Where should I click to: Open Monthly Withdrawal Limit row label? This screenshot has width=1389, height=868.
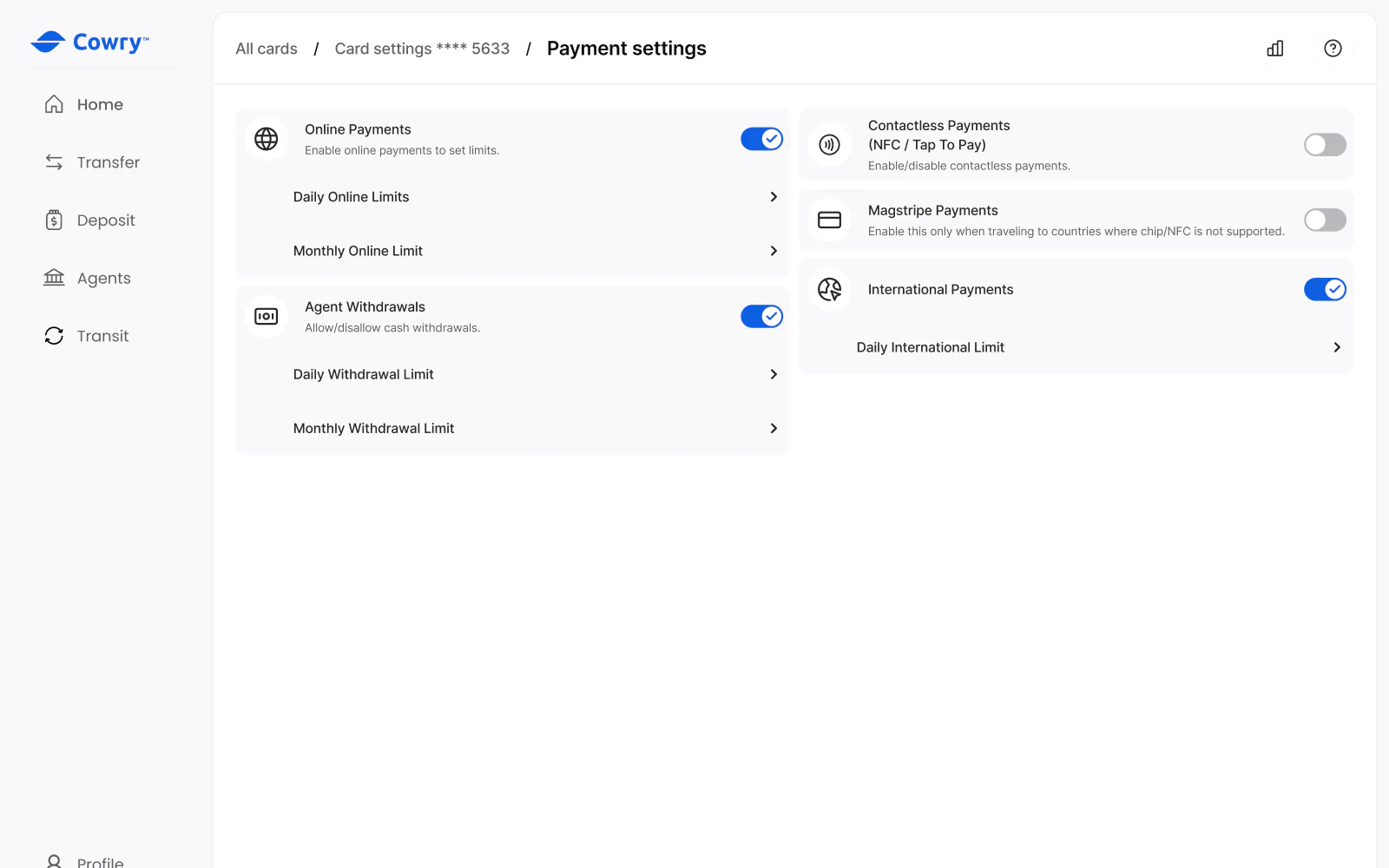click(x=373, y=428)
